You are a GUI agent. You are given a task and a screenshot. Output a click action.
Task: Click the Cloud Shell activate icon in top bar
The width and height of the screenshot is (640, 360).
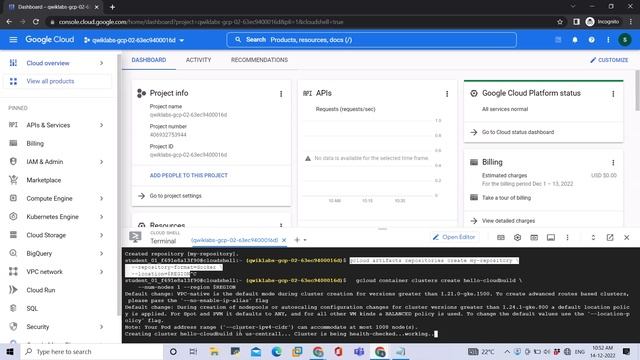[x=558, y=40]
